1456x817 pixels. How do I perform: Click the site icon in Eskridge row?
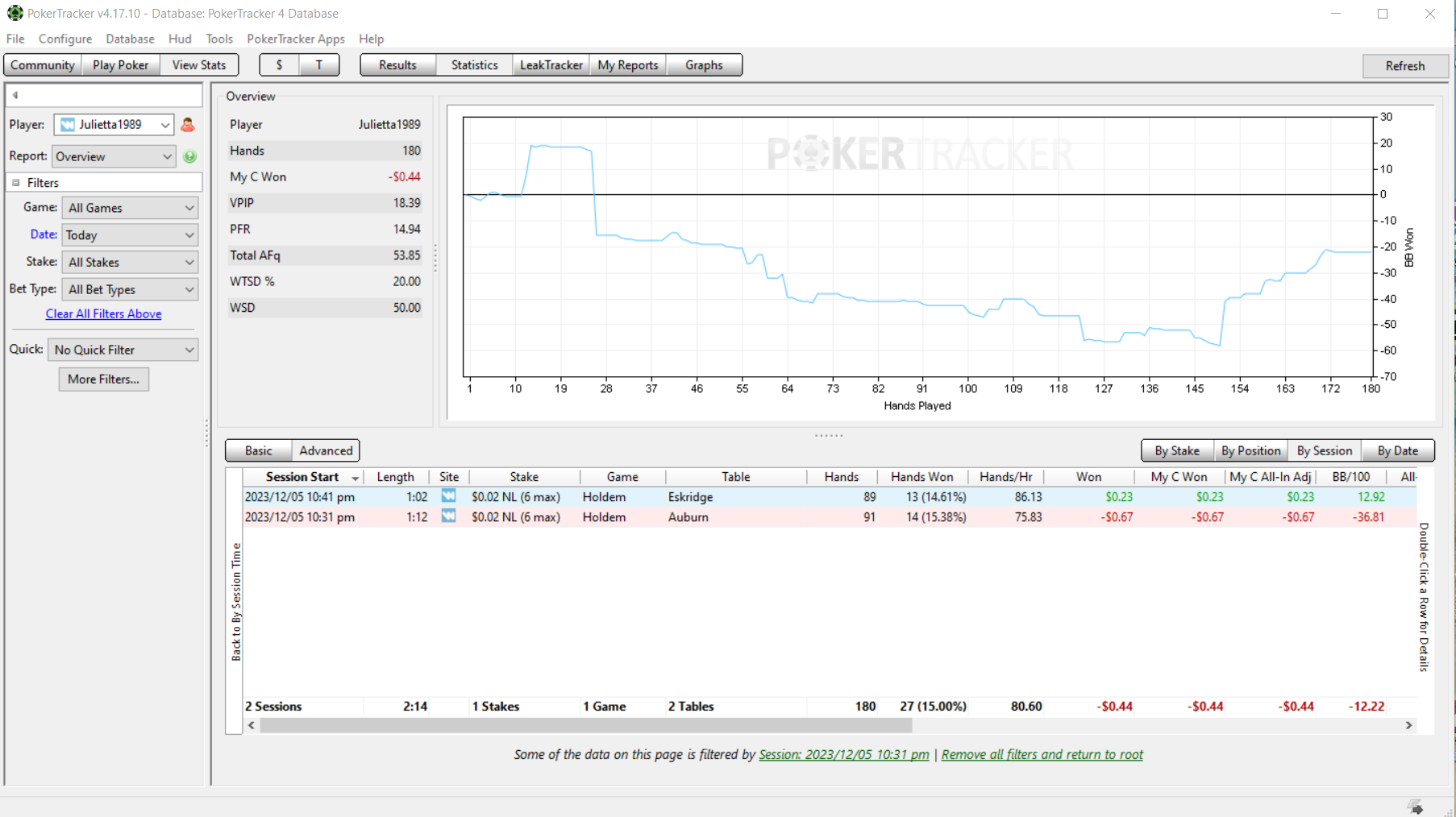pyautogui.click(x=448, y=496)
